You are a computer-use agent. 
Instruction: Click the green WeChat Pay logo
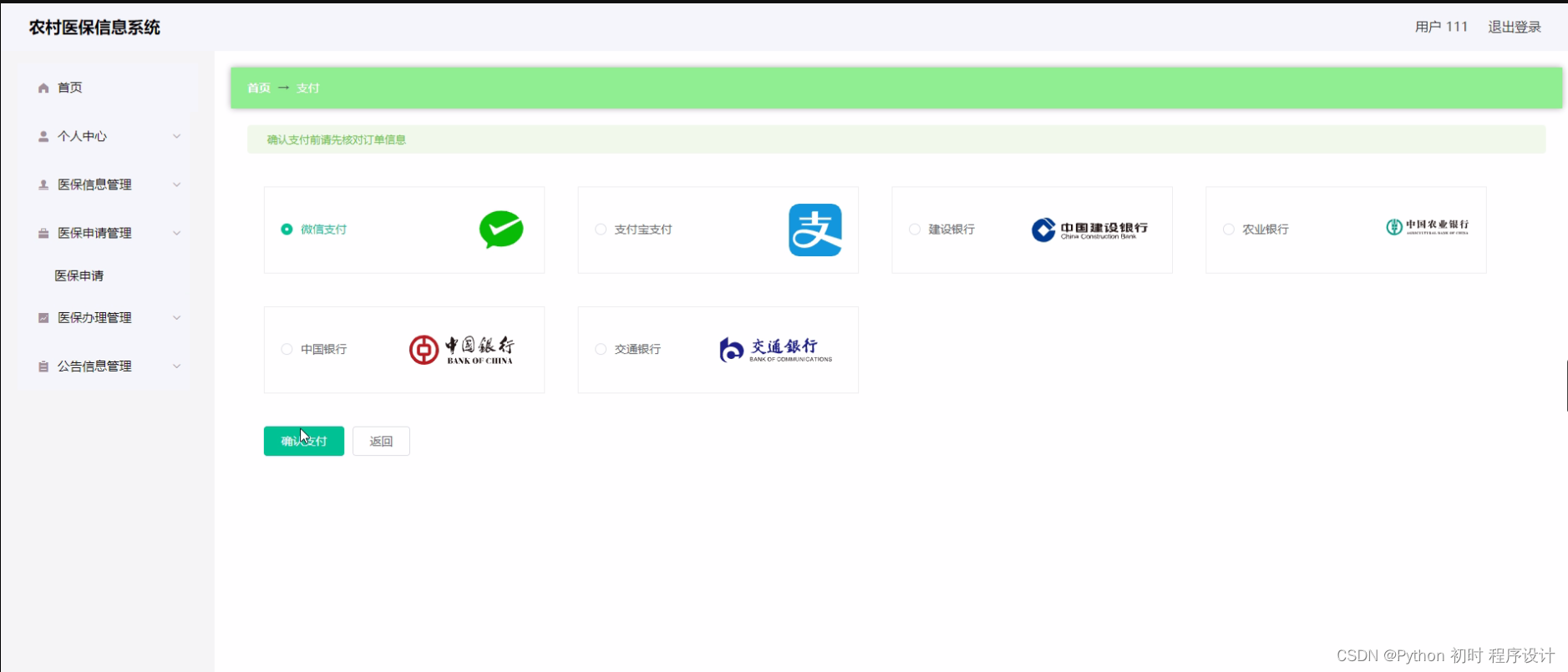[x=501, y=230]
